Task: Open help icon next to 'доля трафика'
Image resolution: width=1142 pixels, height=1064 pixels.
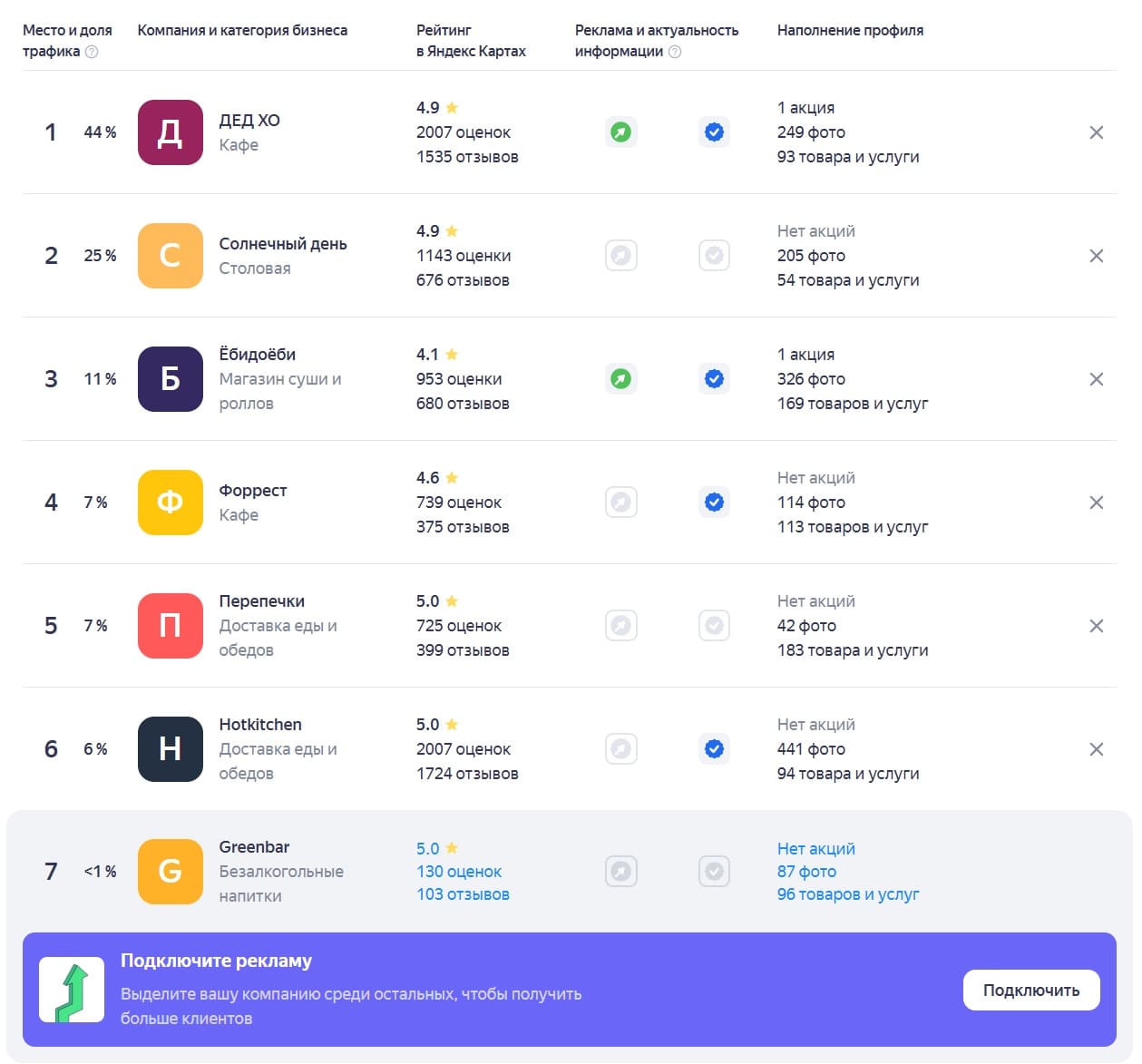Action: click(x=92, y=52)
